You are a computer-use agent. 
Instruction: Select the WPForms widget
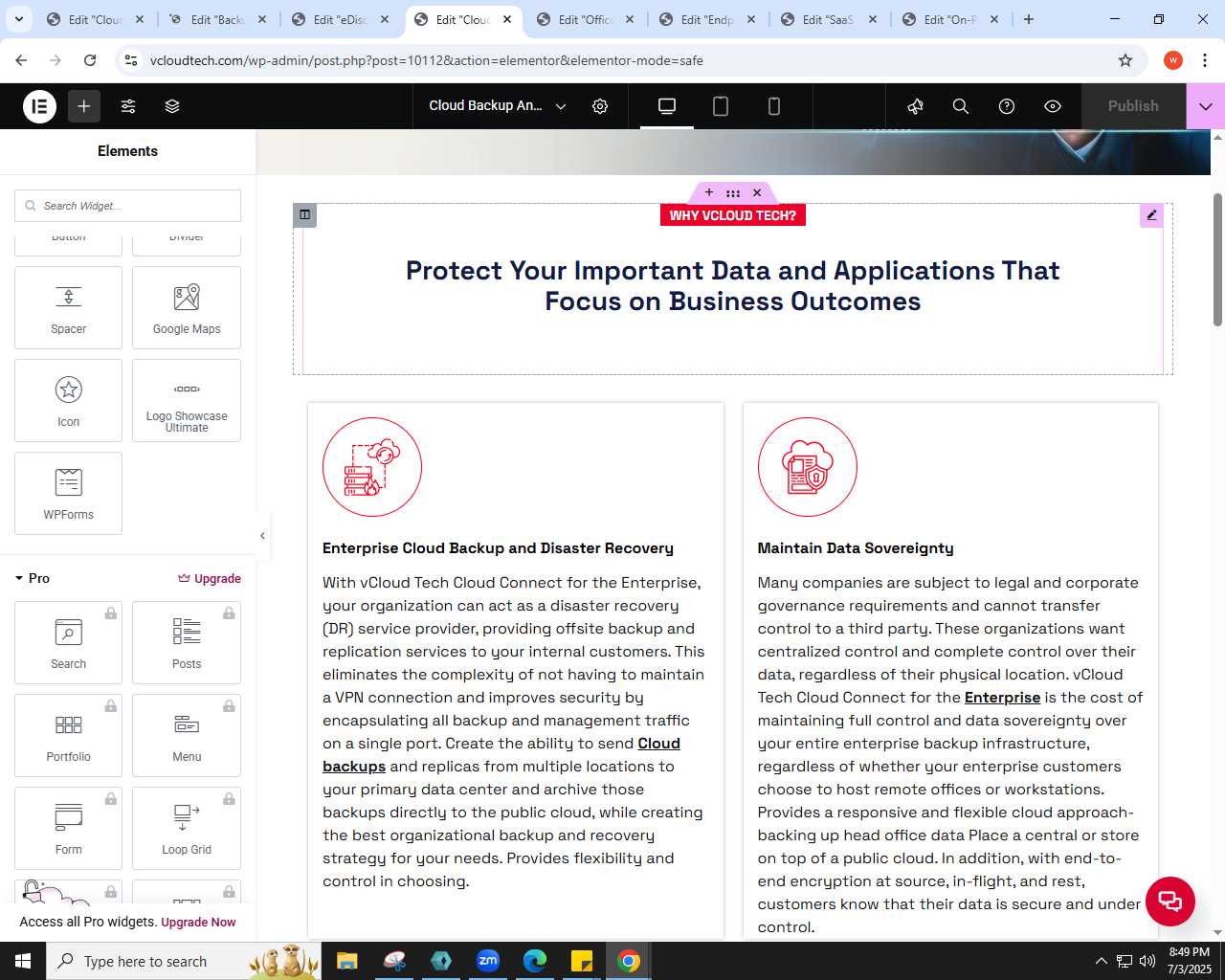point(68,493)
